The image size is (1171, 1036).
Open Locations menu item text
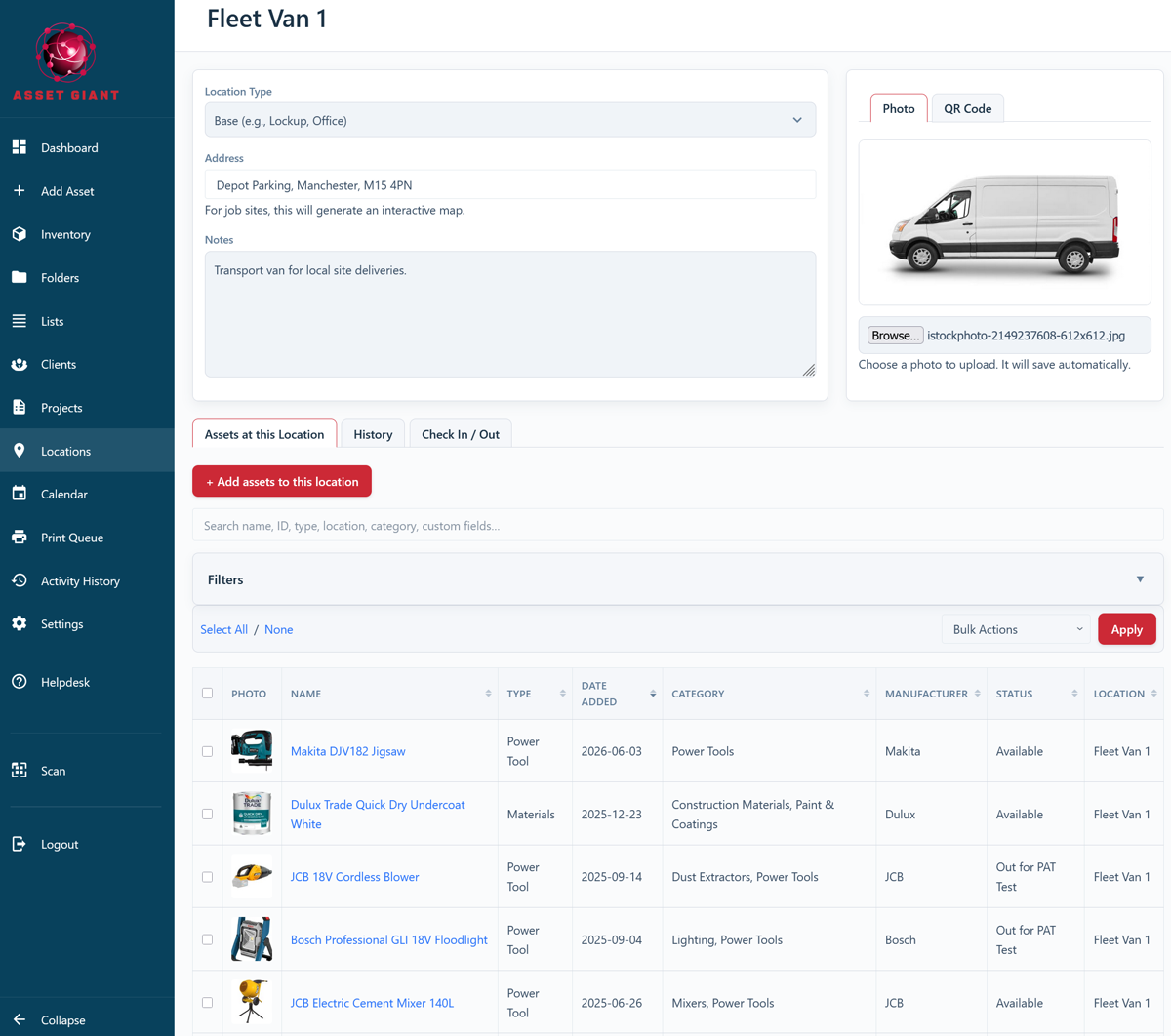[65, 451]
